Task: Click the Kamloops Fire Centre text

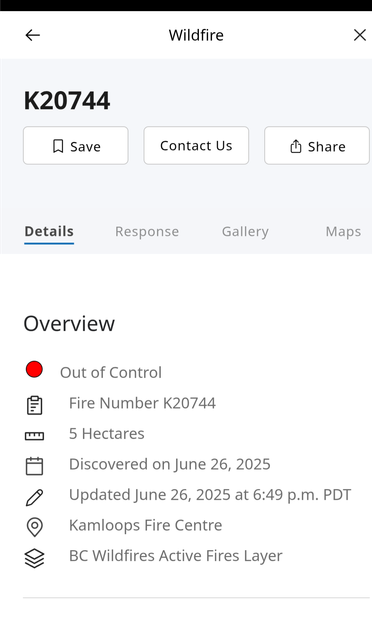Action: (x=145, y=525)
